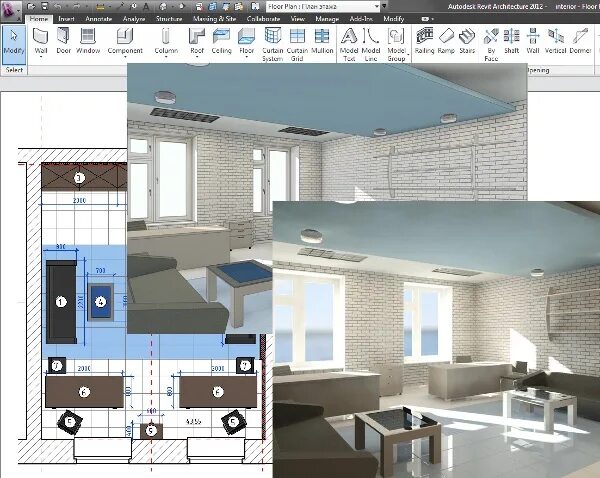The image size is (600, 478).
Task: Click the Text (A) icon in quick access toolbar
Action: pos(146,7)
